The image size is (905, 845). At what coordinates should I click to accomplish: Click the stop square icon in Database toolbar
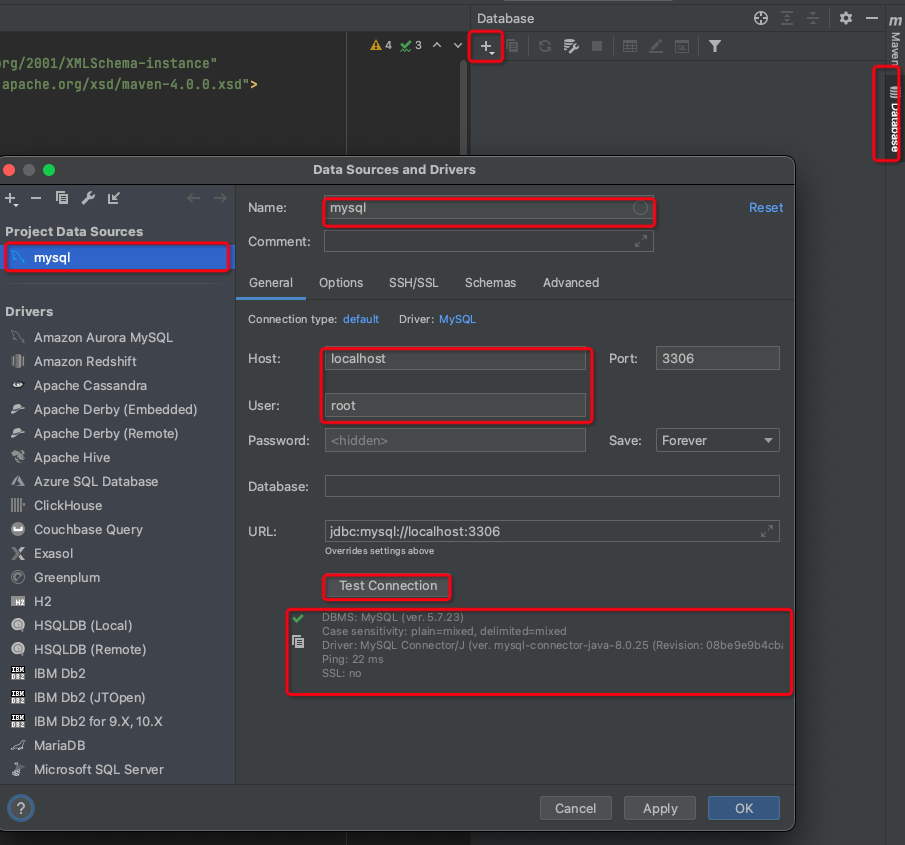[x=597, y=46]
